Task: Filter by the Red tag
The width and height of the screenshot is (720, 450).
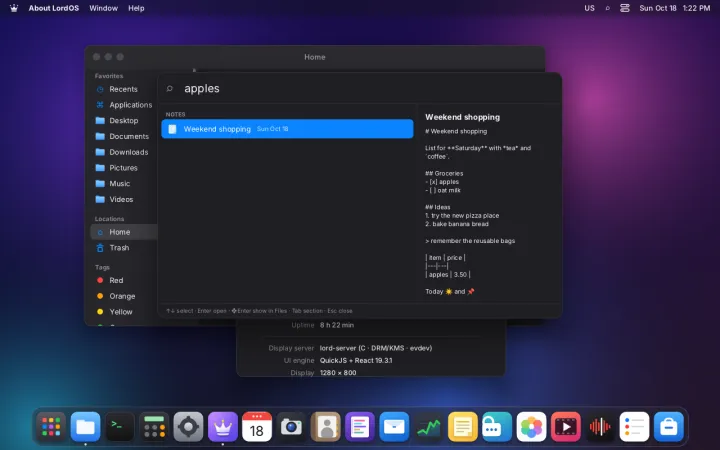Action: point(123,281)
